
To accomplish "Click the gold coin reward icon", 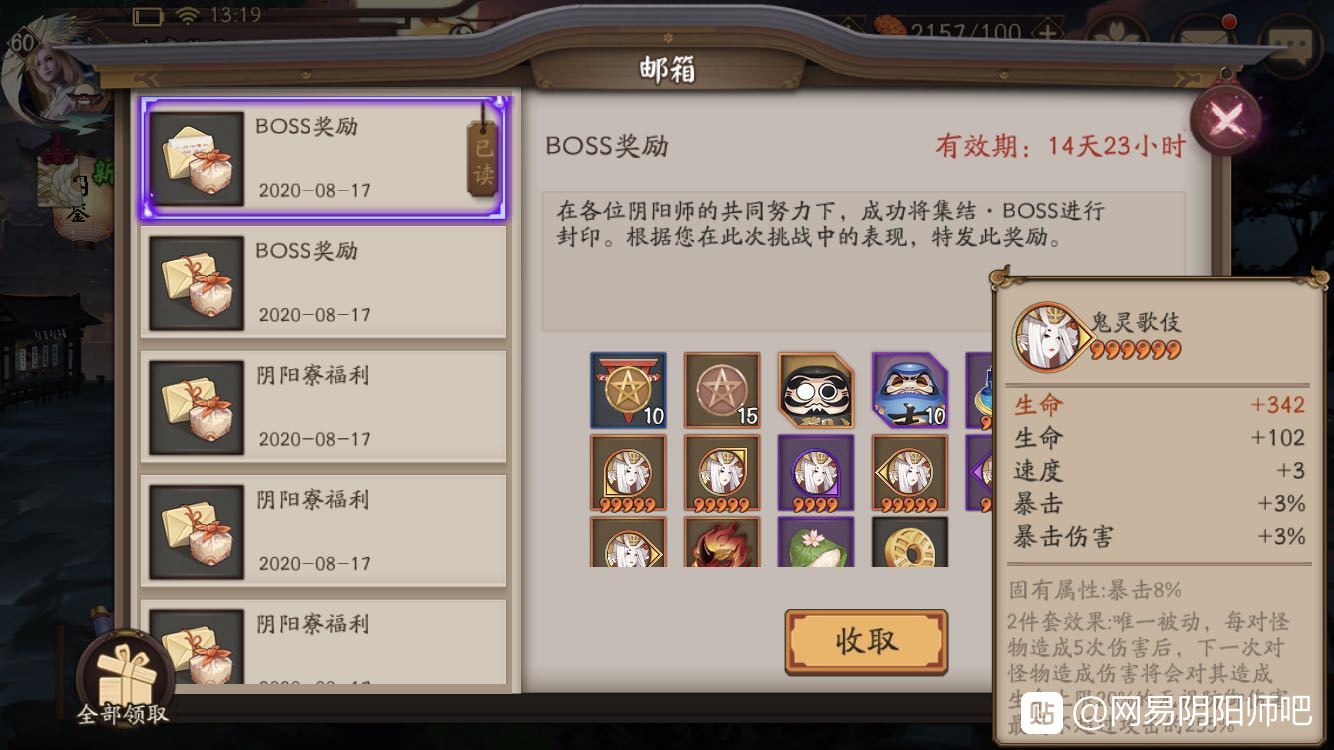I will 910,541.
